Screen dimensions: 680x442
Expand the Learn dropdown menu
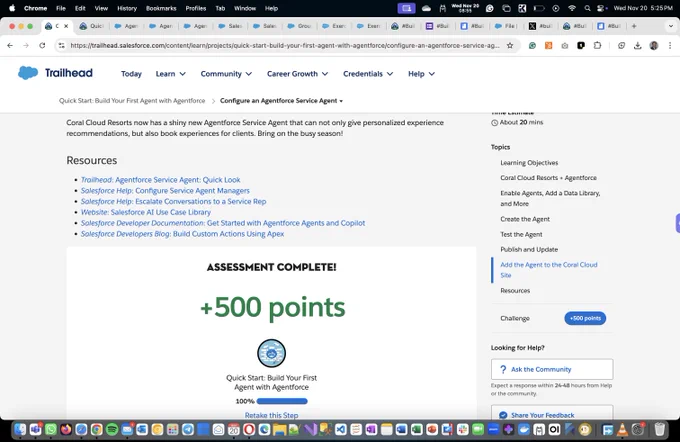pyautogui.click(x=171, y=74)
